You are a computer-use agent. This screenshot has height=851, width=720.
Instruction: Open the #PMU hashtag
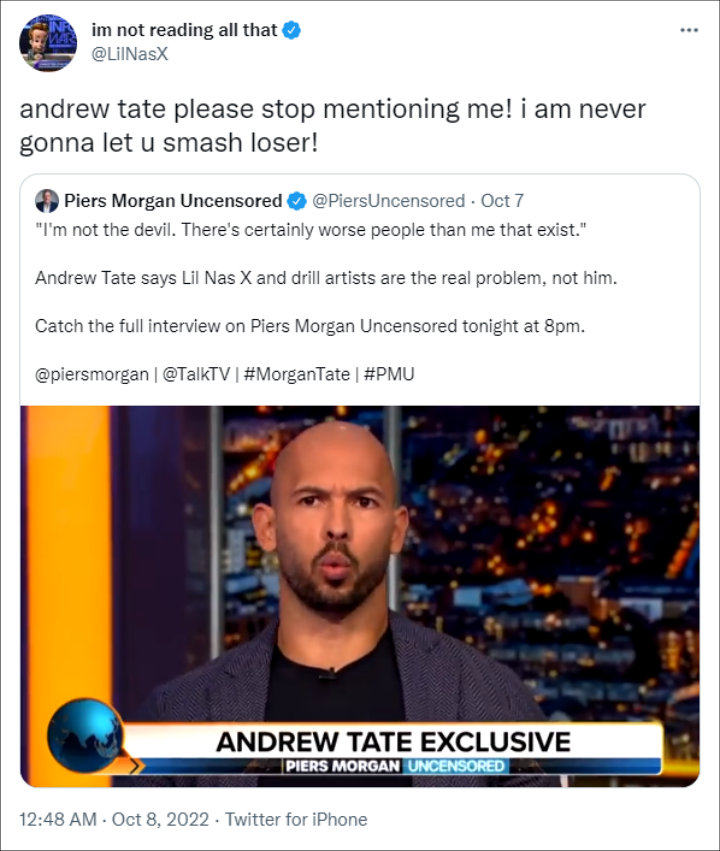389,374
